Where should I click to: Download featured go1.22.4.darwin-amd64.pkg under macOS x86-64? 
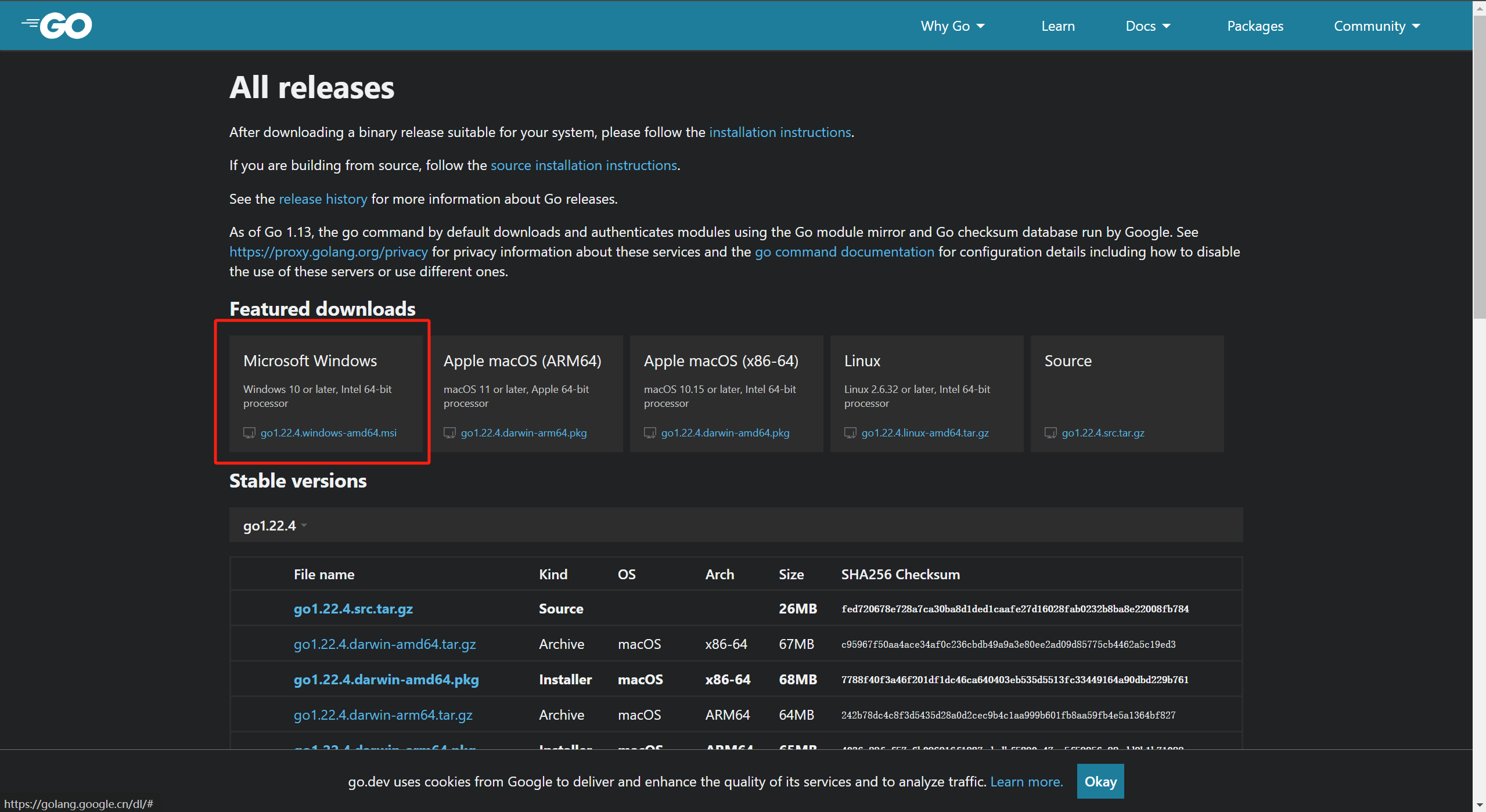pyautogui.click(x=725, y=433)
